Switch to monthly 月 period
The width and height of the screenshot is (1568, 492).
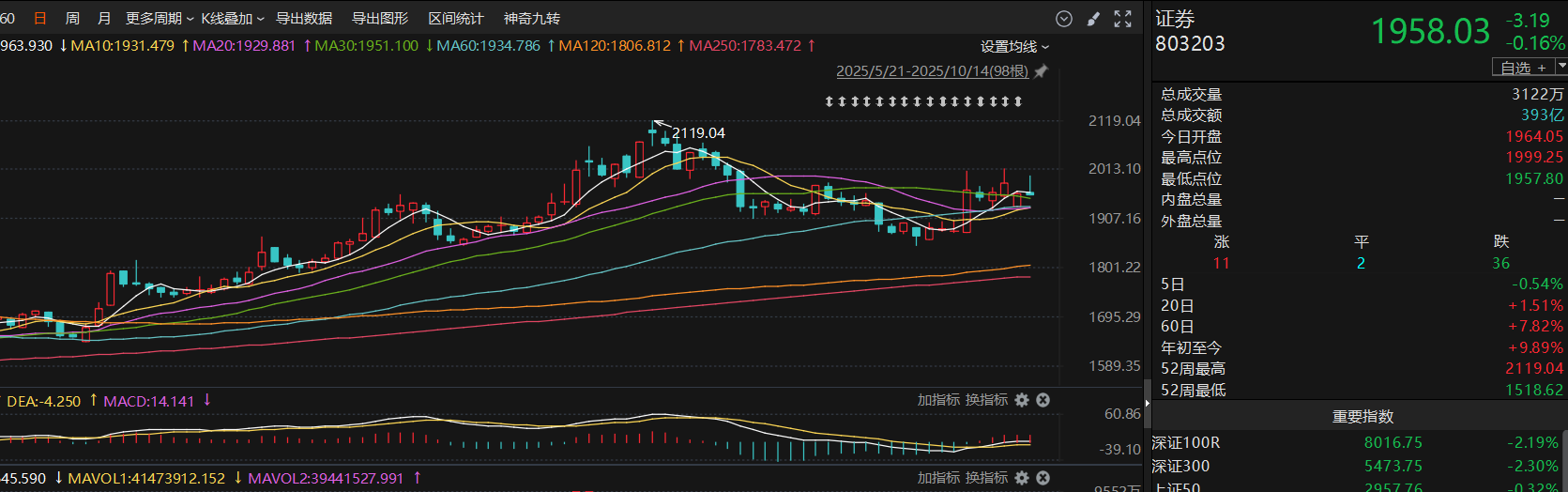pos(104,19)
